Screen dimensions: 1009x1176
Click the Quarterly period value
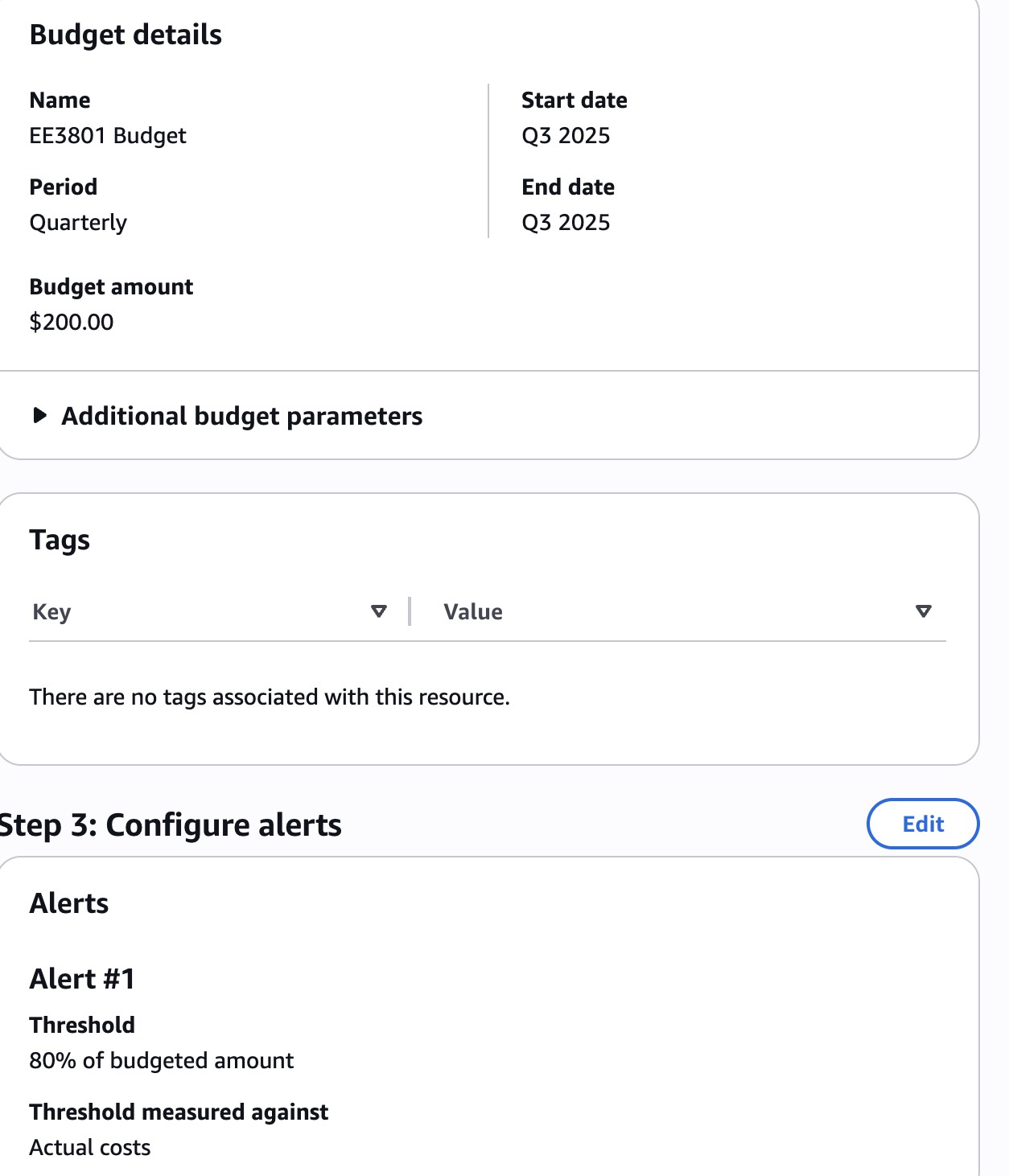(x=78, y=223)
